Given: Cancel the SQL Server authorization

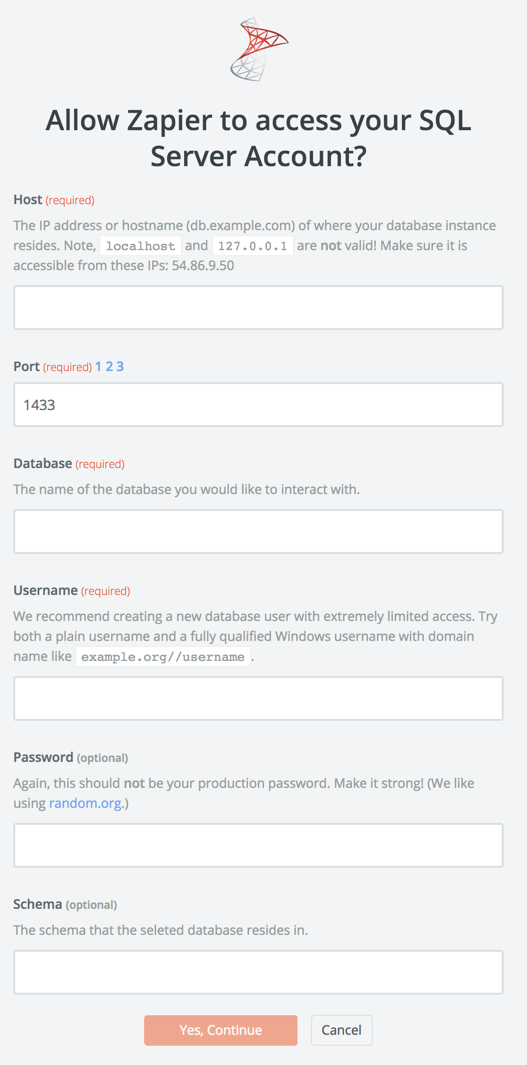Looking at the screenshot, I should 342,1030.
